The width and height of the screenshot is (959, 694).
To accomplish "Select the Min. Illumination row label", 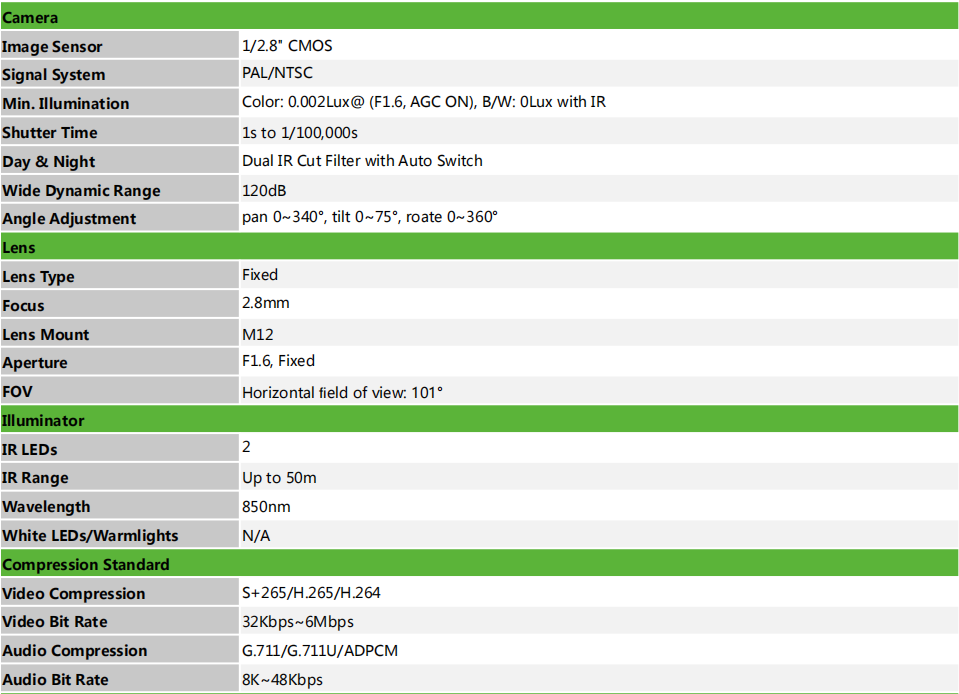I will (120, 103).
